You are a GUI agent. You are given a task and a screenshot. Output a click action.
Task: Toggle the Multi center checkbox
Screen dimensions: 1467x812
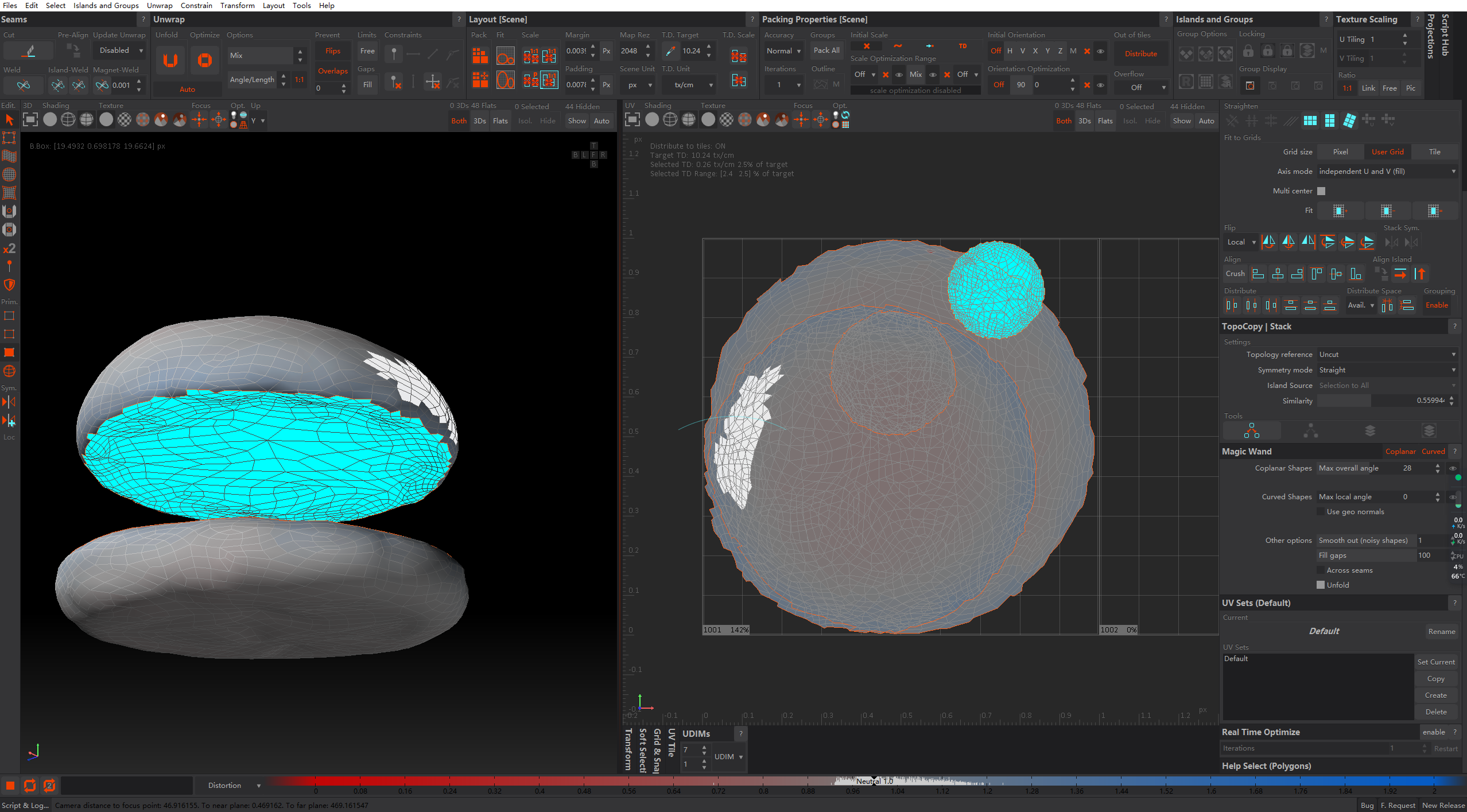[1321, 191]
